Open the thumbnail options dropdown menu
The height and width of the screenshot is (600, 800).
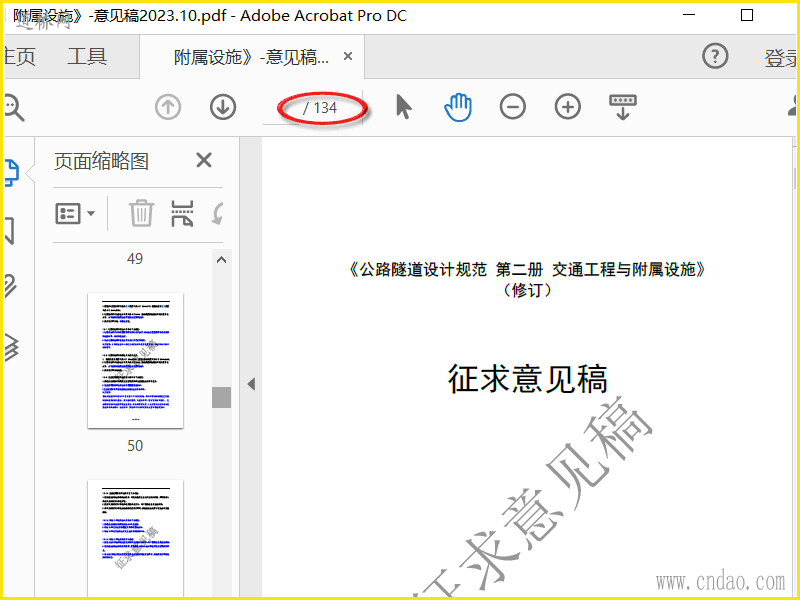pos(75,214)
